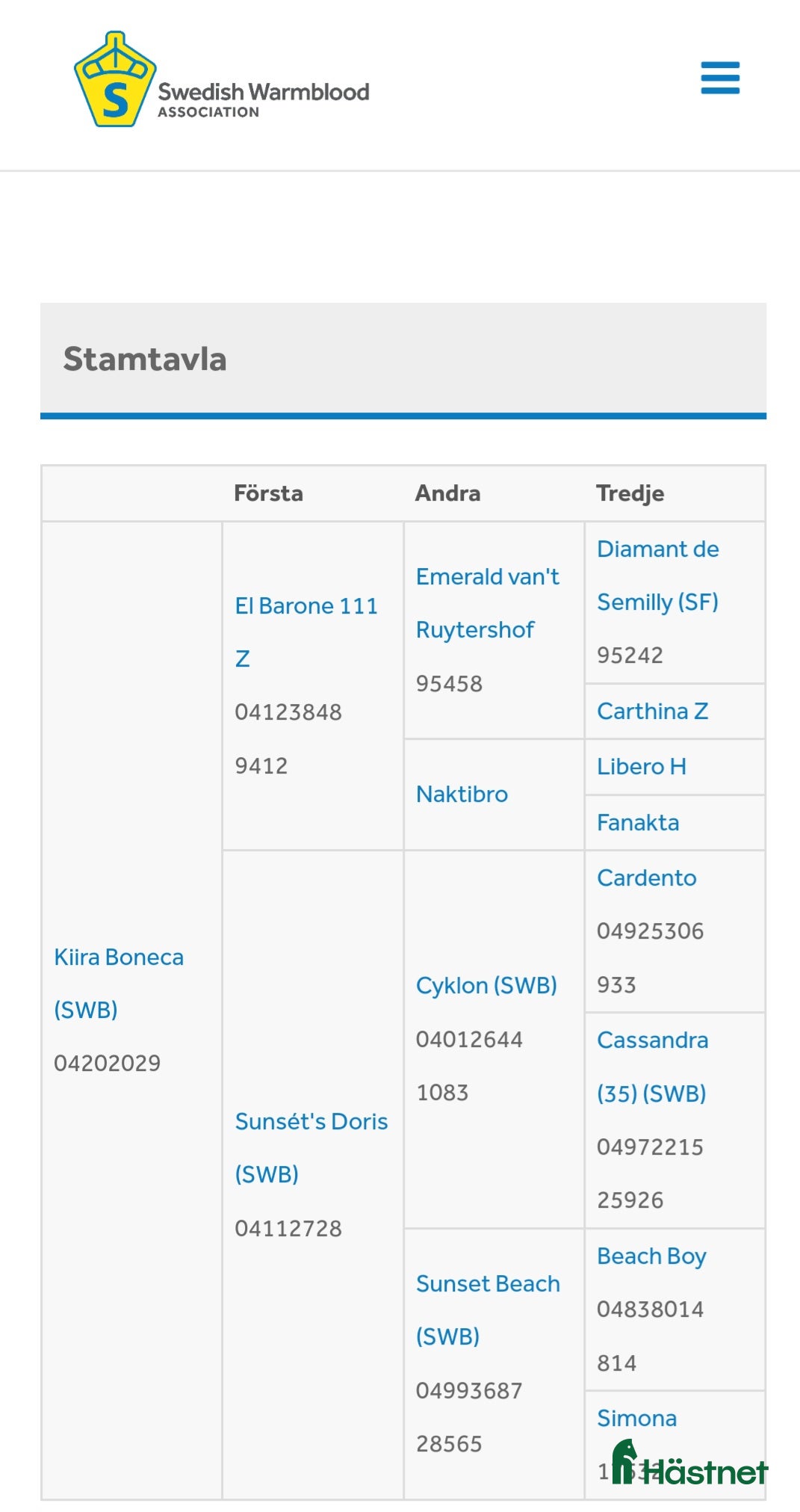Image resolution: width=800 pixels, height=1512 pixels.
Task: Open the Naktibro horse entry
Action: point(462,794)
